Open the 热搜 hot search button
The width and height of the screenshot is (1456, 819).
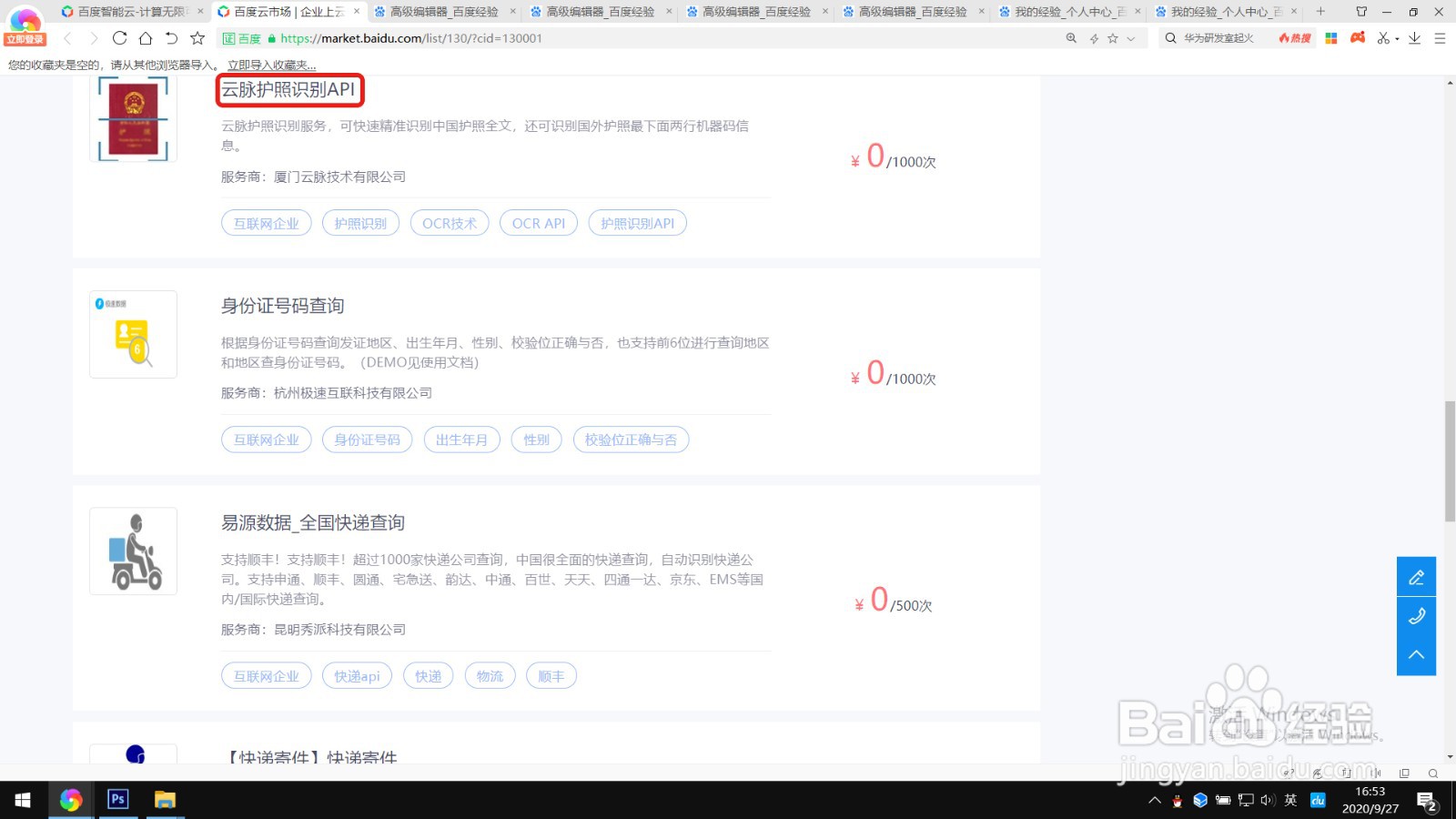(x=1295, y=38)
